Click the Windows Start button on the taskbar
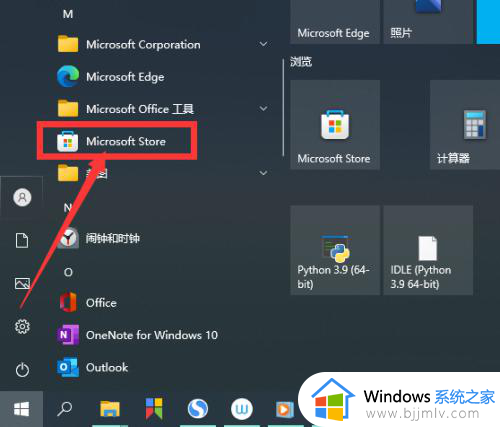 pos(21,409)
